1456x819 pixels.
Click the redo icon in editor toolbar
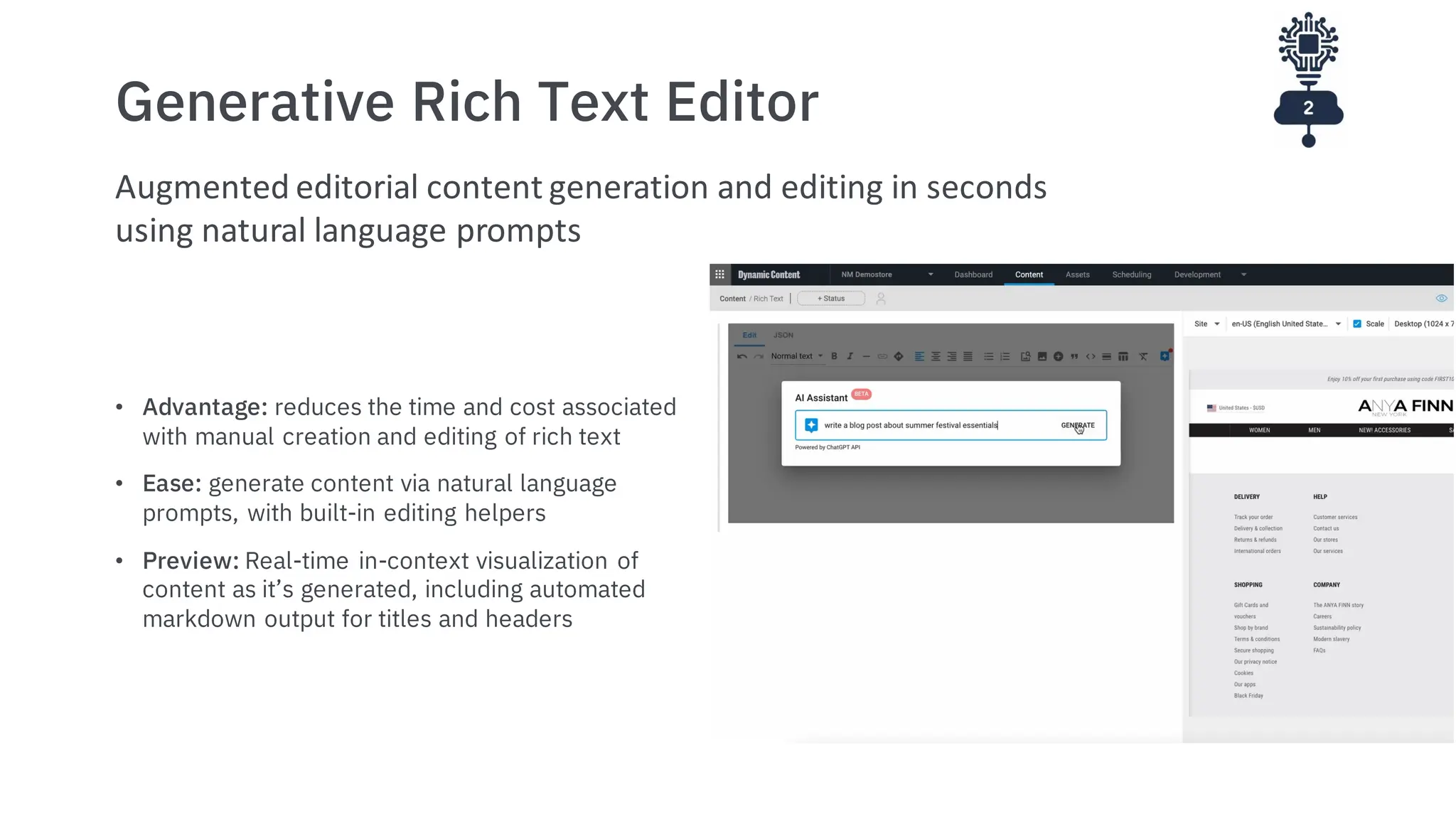[x=758, y=356]
